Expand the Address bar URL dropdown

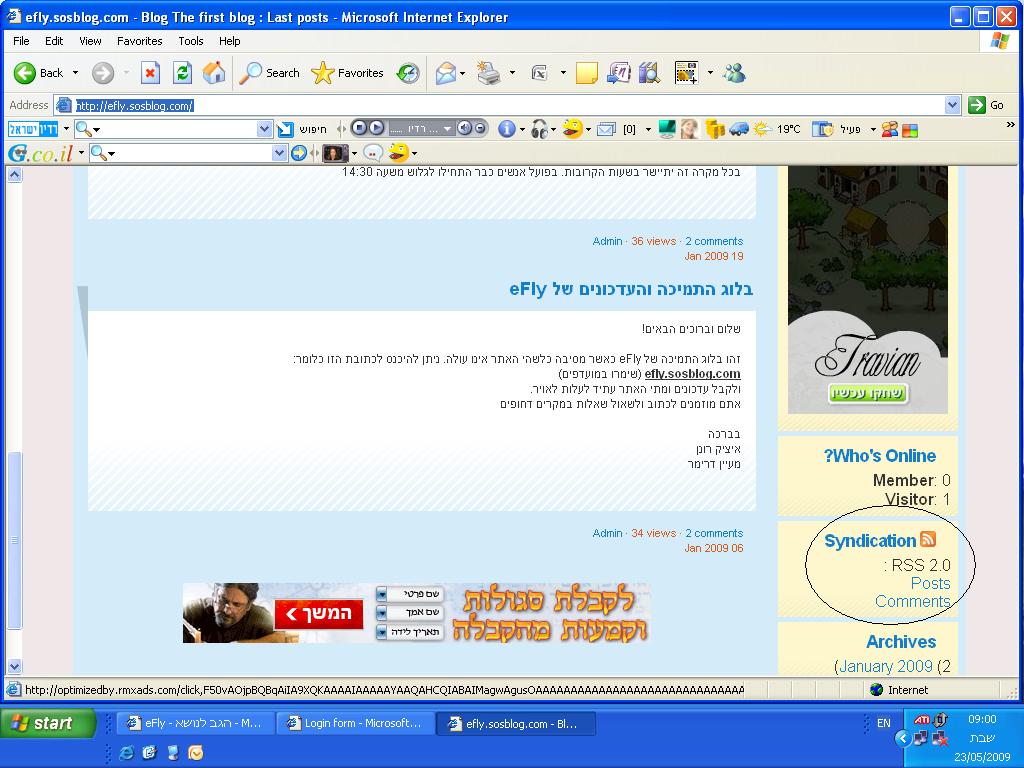(952, 104)
